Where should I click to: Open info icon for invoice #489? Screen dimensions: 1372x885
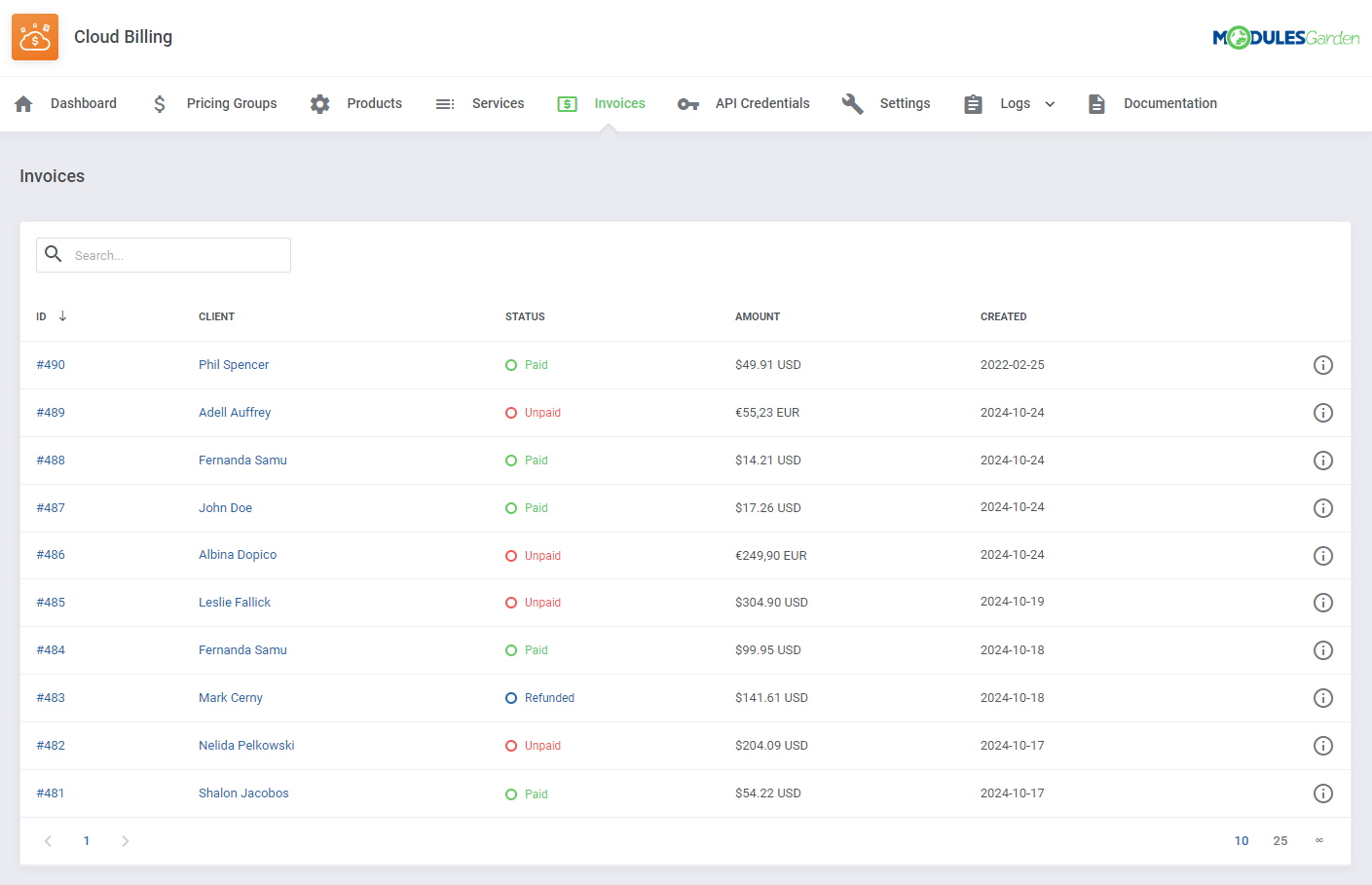(1323, 413)
